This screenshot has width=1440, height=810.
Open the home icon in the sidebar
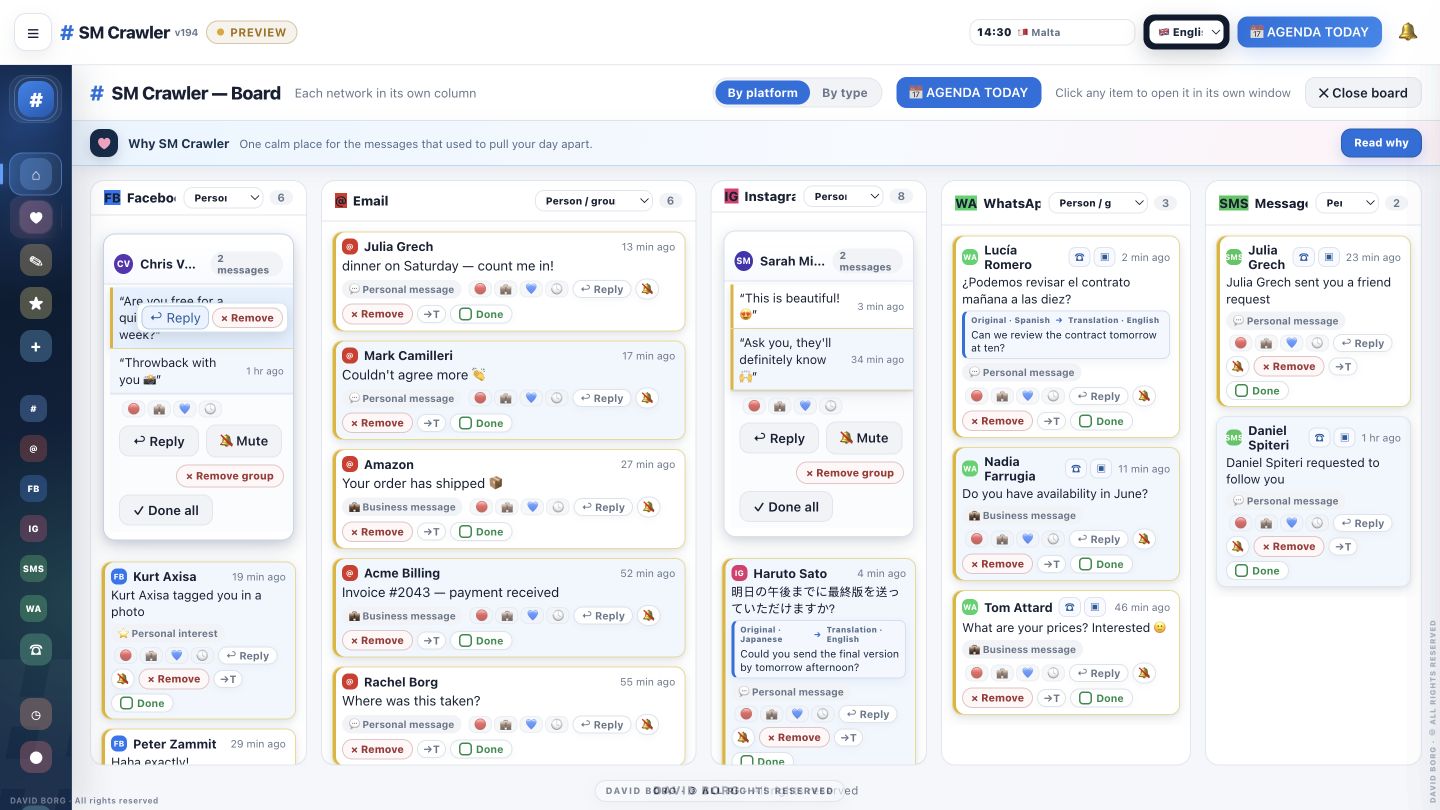36,175
